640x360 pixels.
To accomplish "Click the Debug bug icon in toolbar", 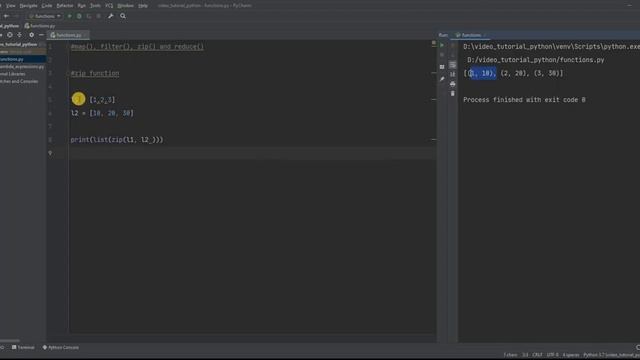I will point(79,16).
